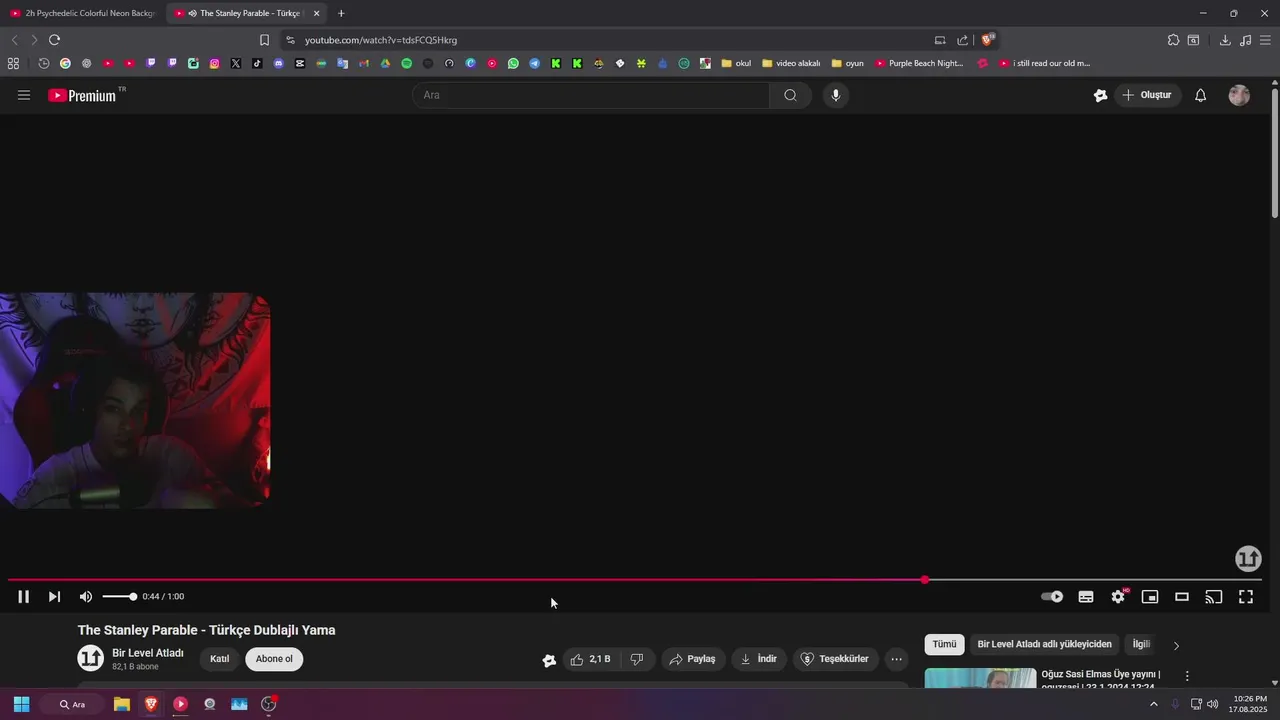Open YouTube notifications bell

coord(1201,95)
